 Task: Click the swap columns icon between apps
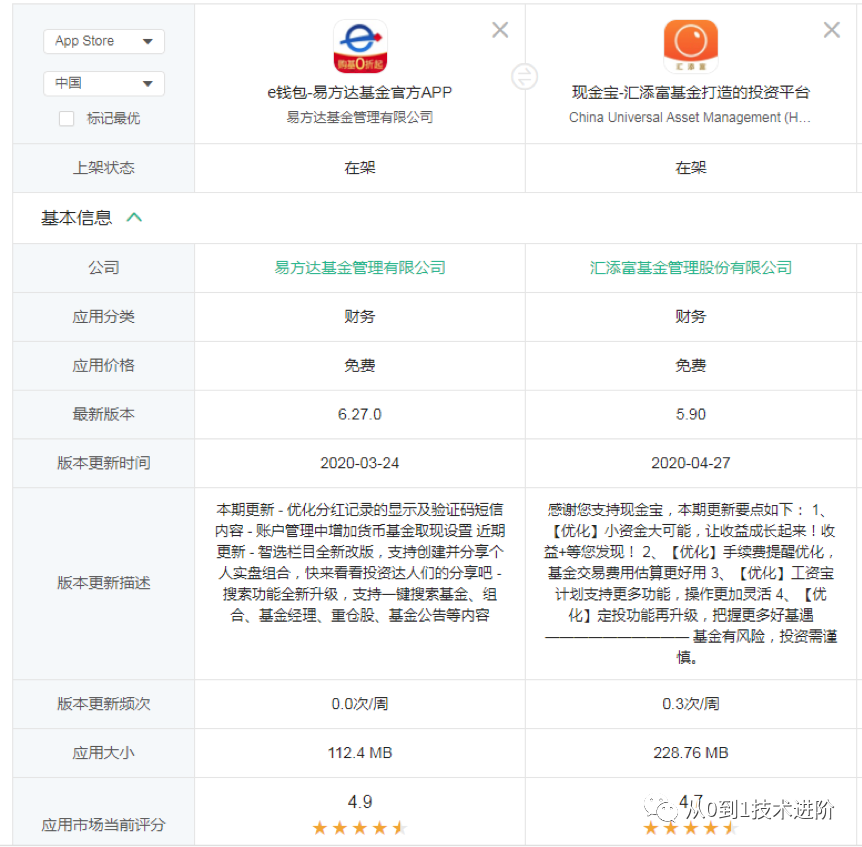tap(524, 76)
